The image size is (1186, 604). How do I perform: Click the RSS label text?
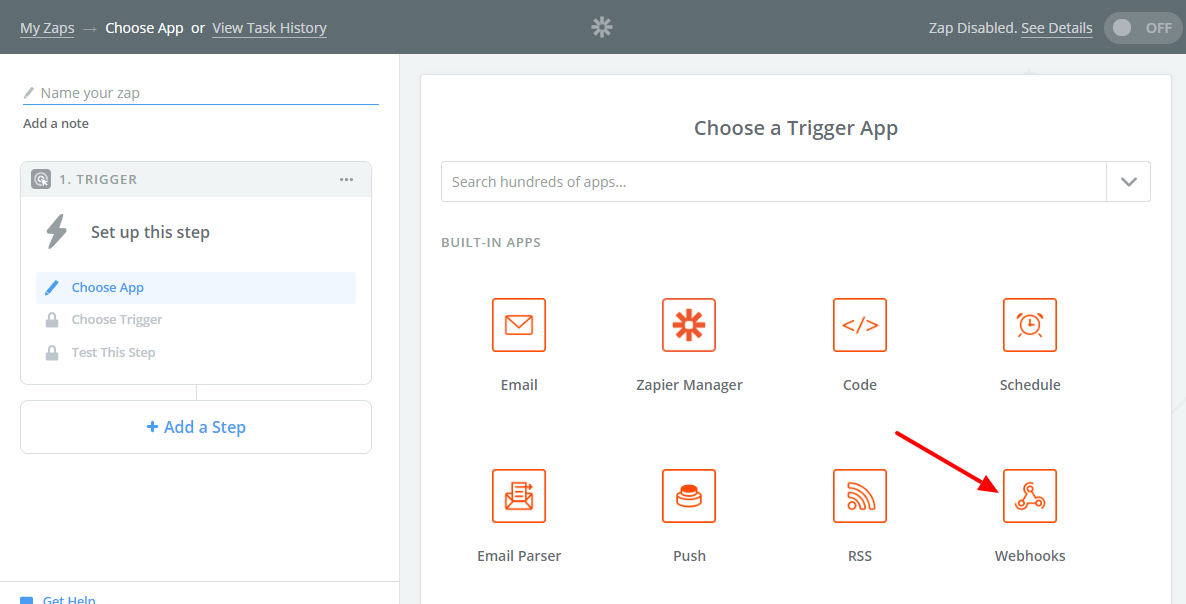pyautogui.click(x=860, y=556)
